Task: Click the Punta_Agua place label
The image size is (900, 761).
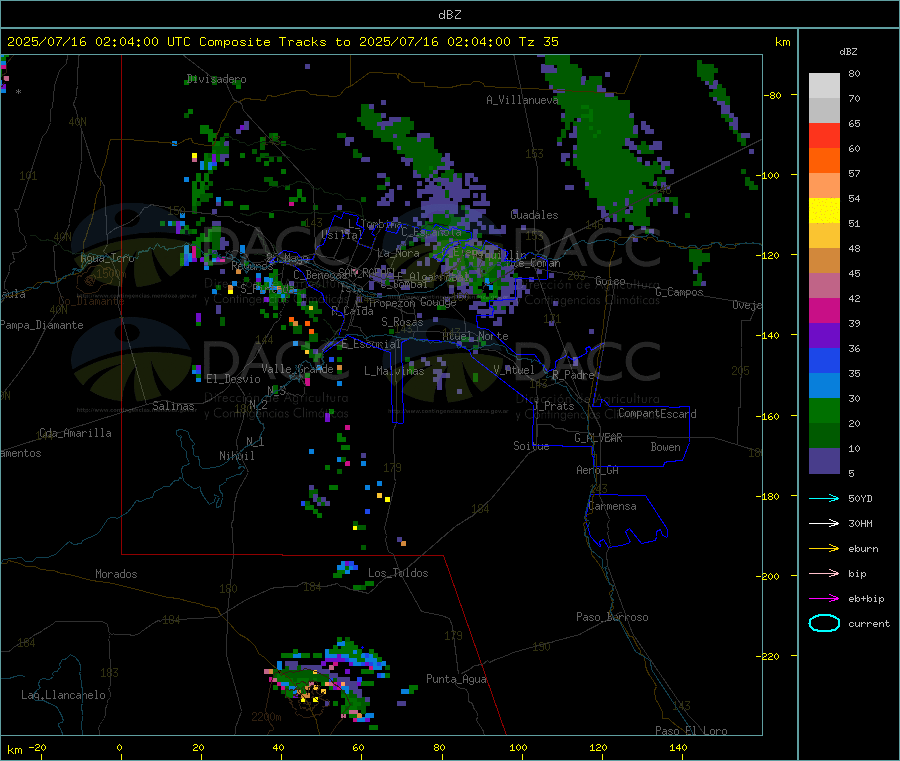Action: coord(456,679)
